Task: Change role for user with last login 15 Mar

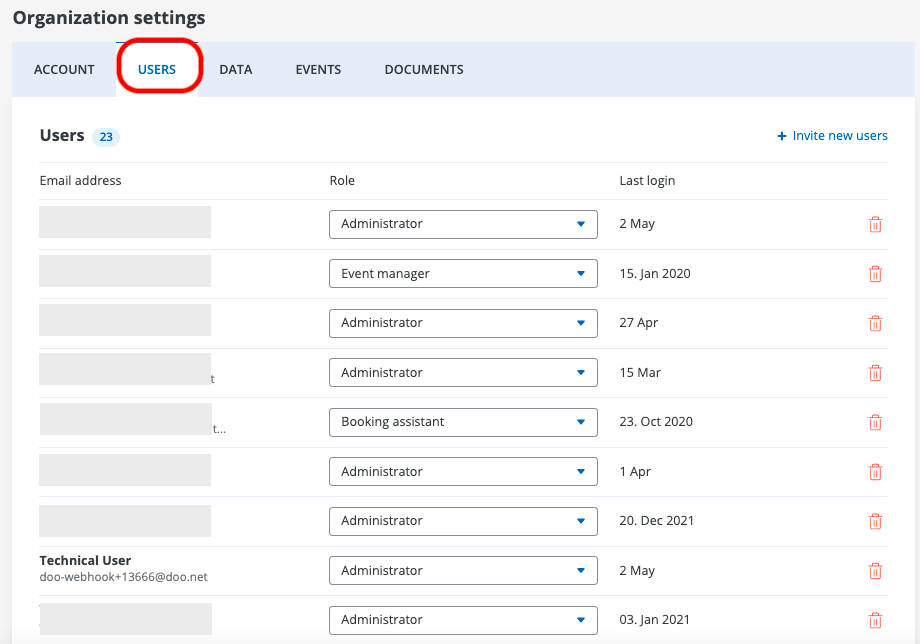Action: (463, 373)
